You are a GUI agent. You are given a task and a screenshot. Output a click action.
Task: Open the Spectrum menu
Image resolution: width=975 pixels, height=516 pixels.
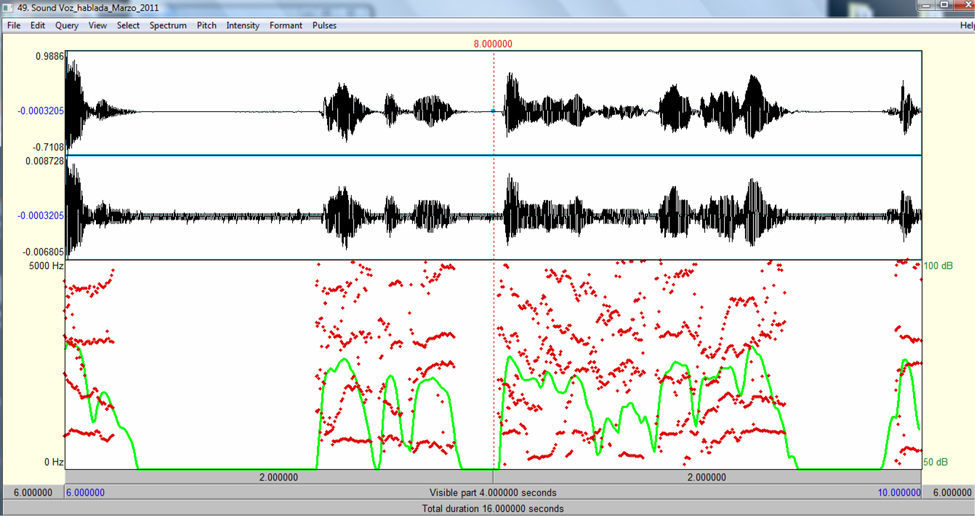tap(169, 25)
